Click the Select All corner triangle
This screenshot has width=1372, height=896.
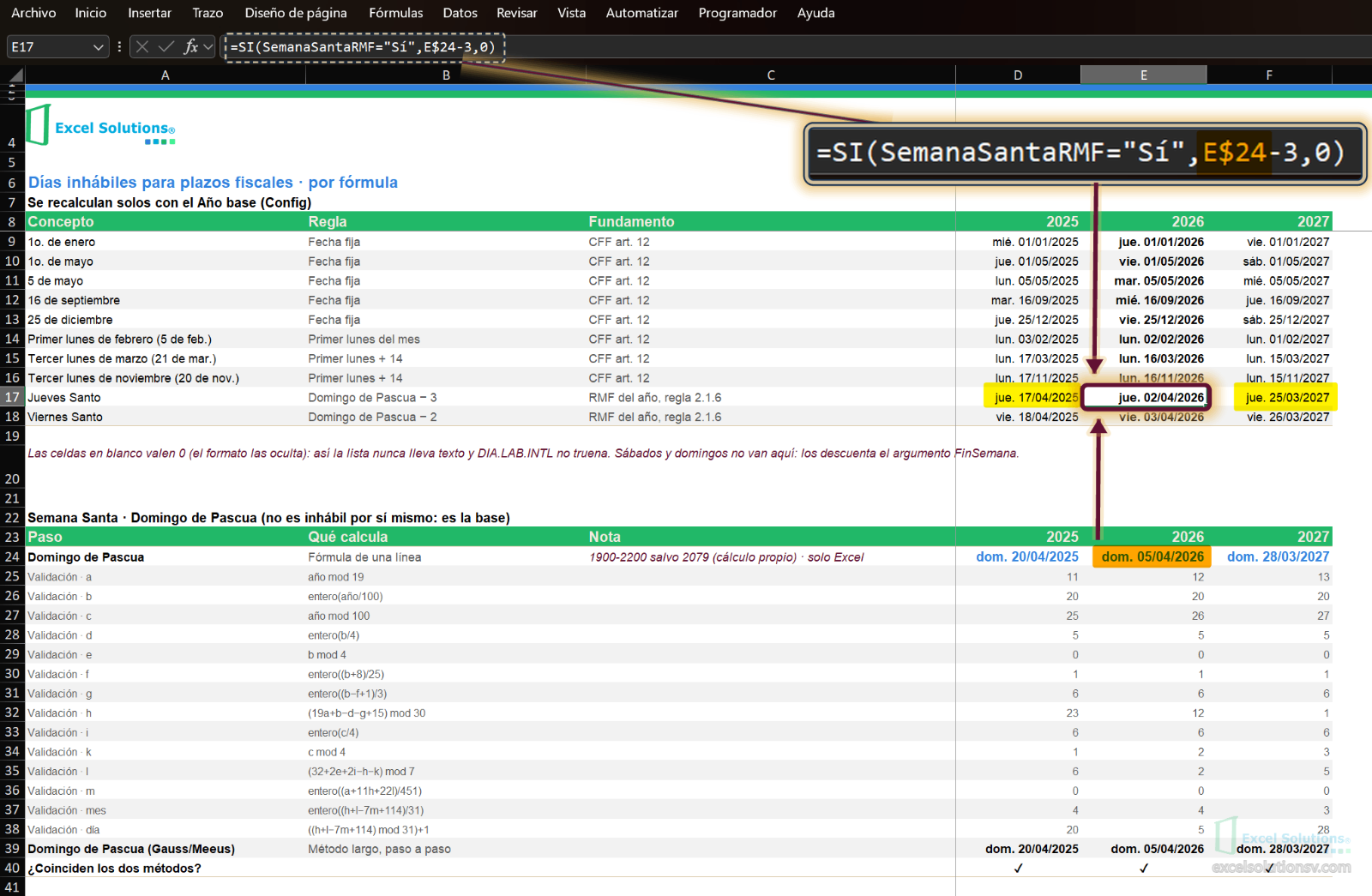pos(15,75)
